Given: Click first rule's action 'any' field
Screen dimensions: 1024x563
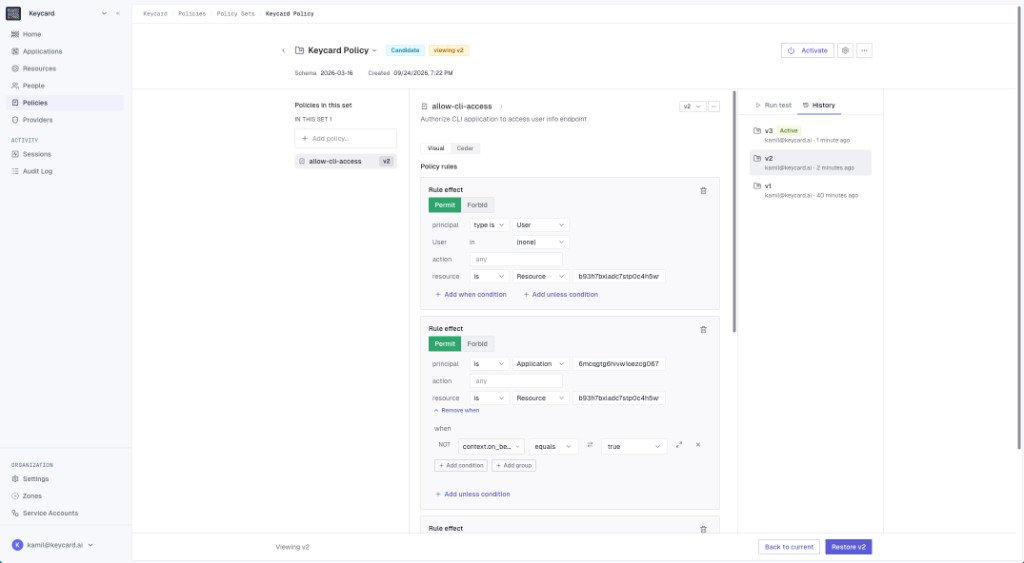Looking at the screenshot, I should click(x=516, y=259).
